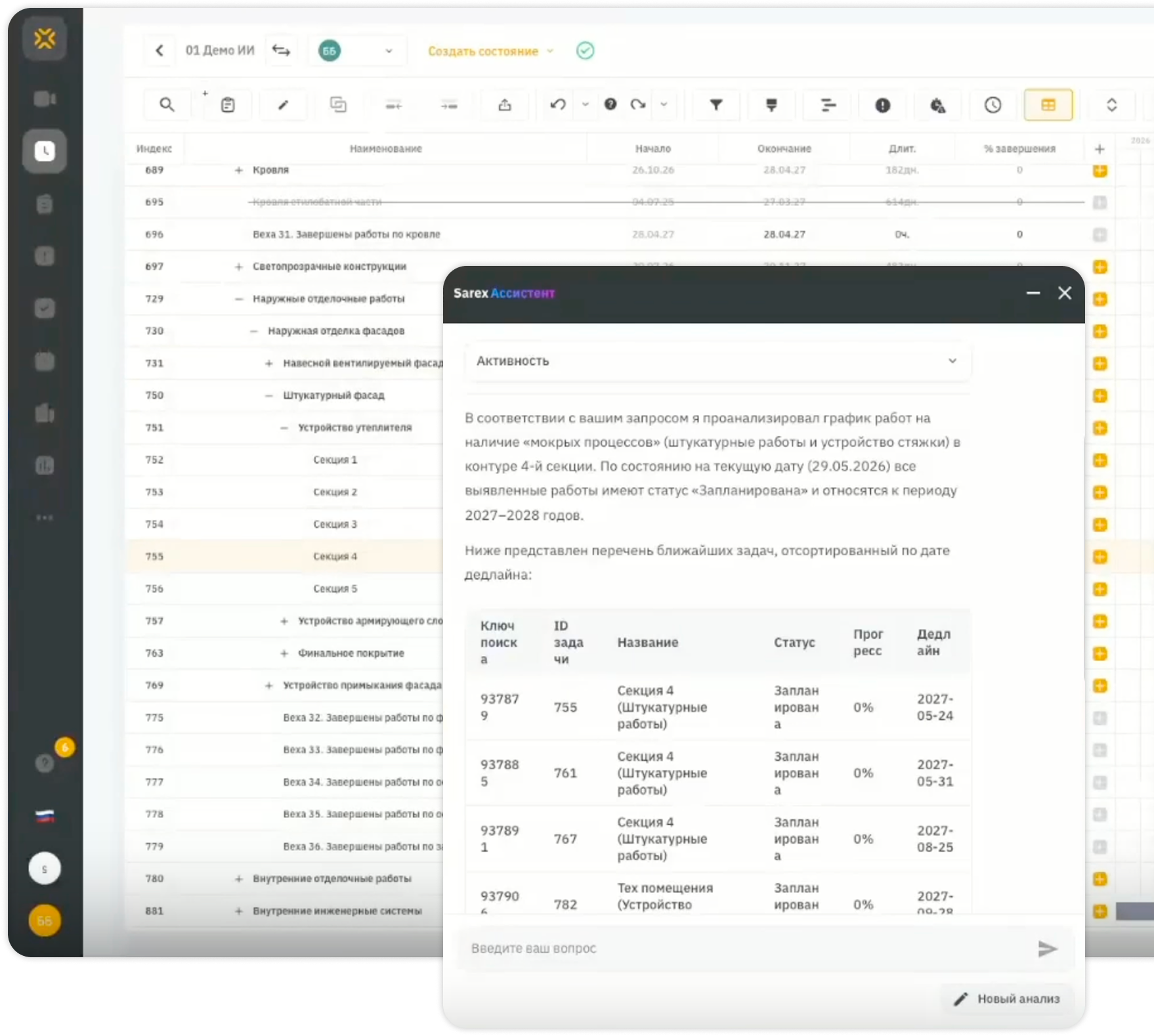1154x1036 pixels.
Task: Click the filter funnel icon
Action: (716, 105)
